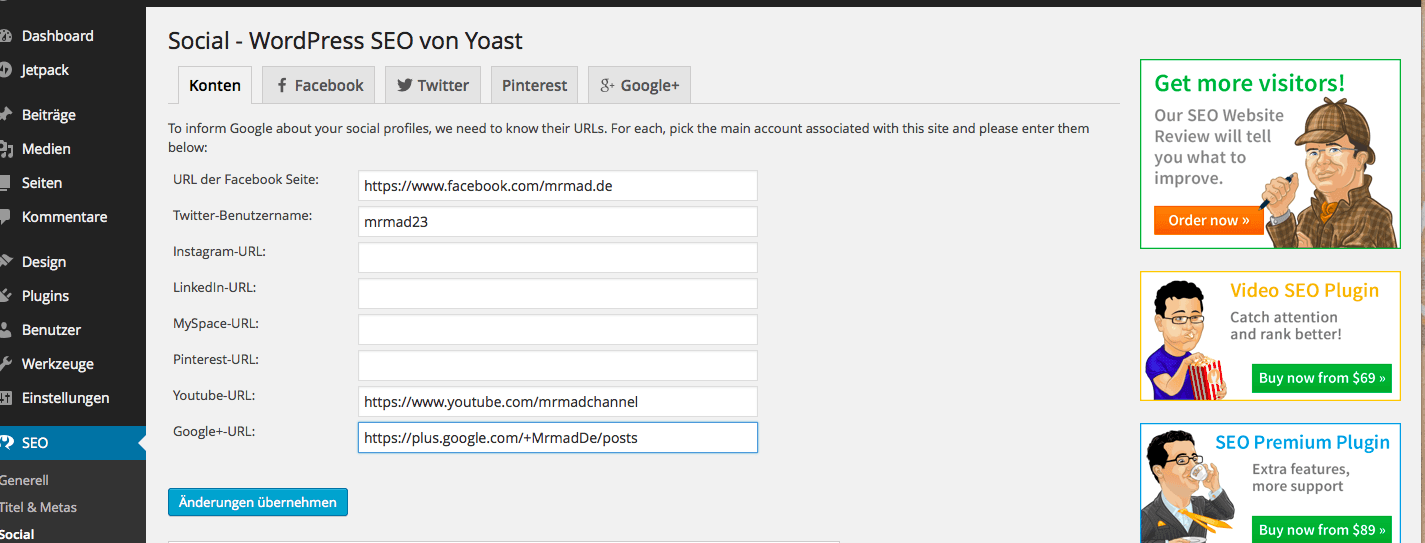Click the Werkzeuge wrench icon
The image size is (1425, 543).
5,364
